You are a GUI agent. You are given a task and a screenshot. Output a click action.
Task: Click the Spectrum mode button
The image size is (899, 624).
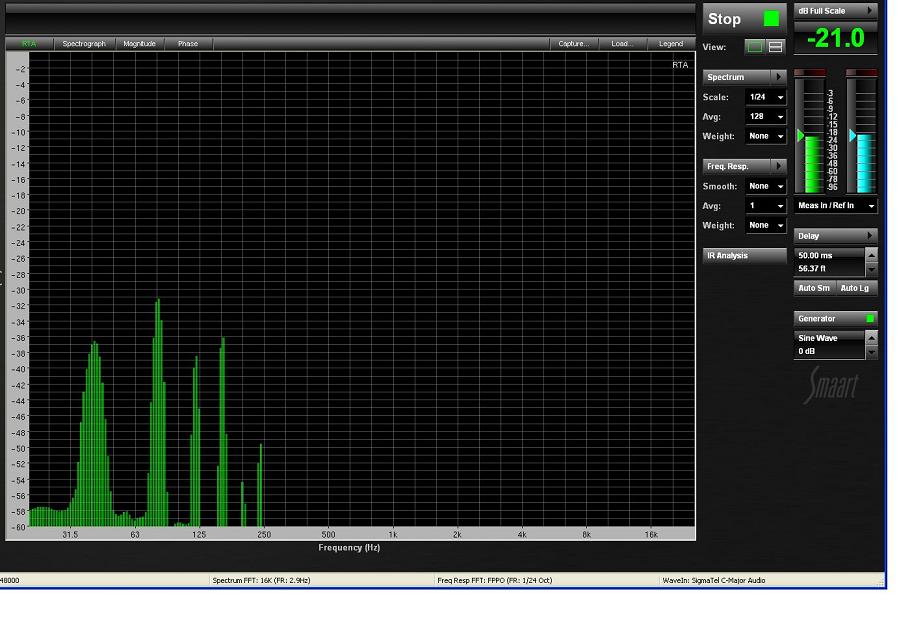(737, 77)
